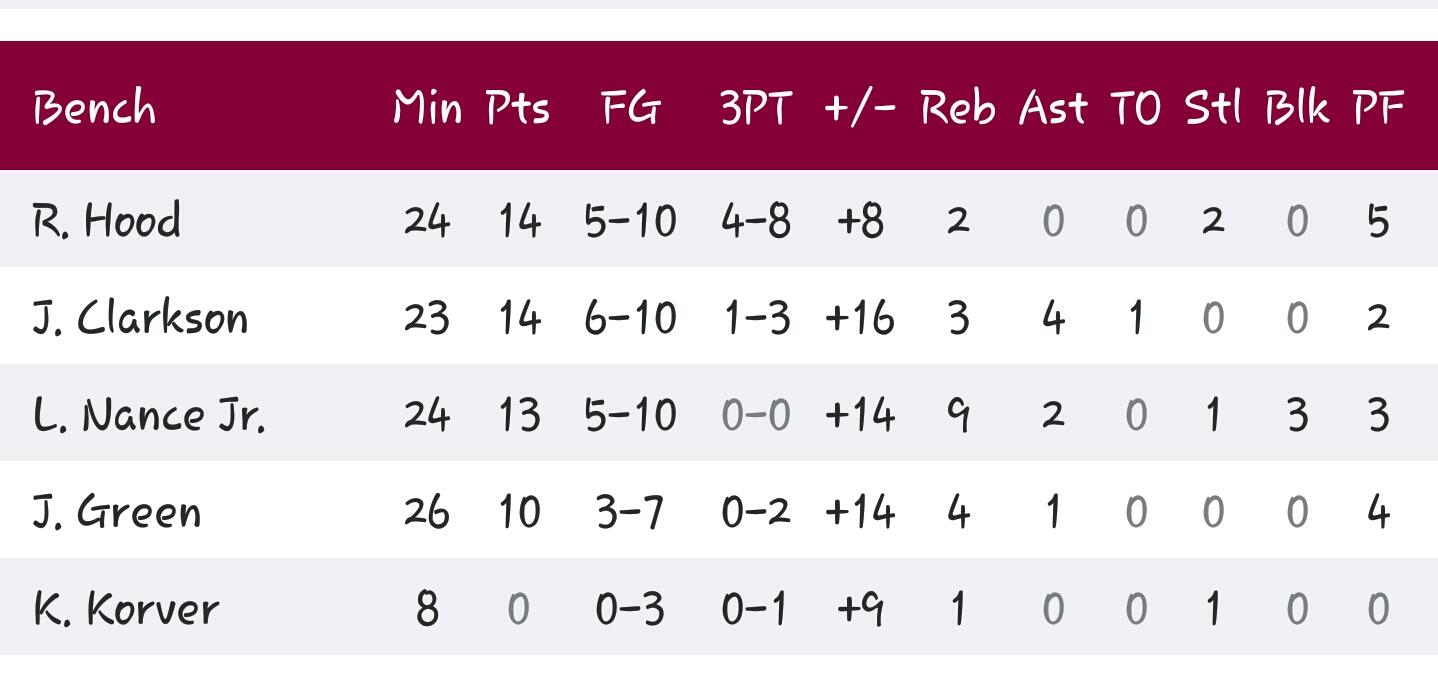Select the TO column header
The height and width of the screenshot is (676, 1438).
1135,107
